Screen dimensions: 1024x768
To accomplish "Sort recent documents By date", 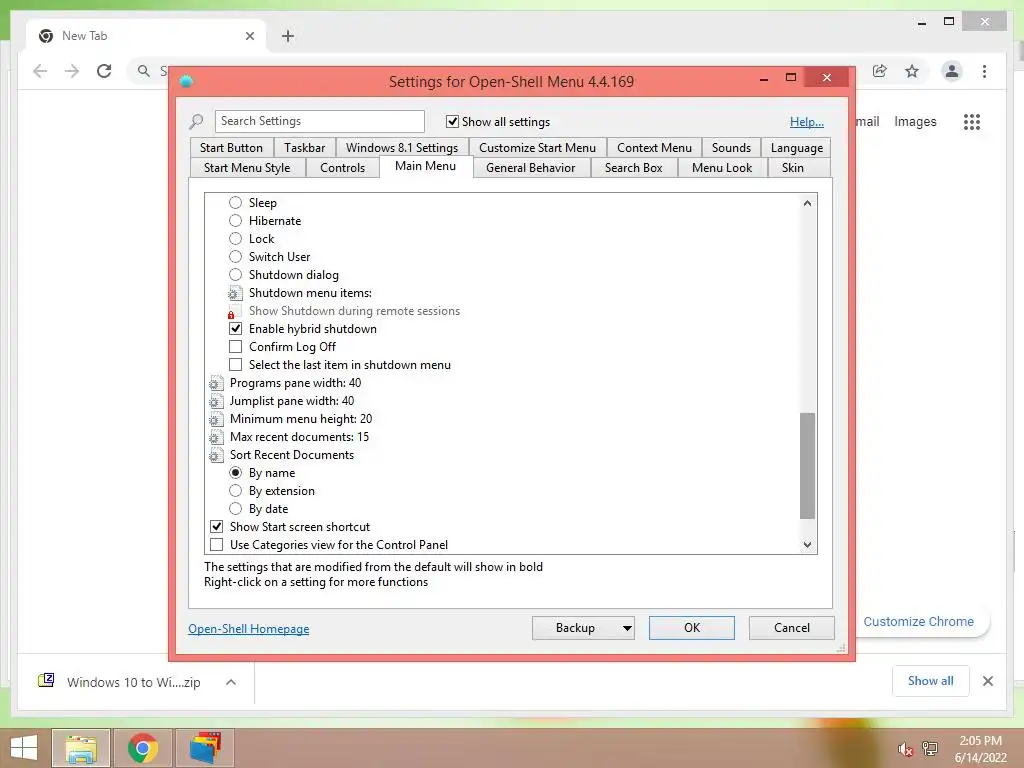I will pyautogui.click(x=235, y=509).
